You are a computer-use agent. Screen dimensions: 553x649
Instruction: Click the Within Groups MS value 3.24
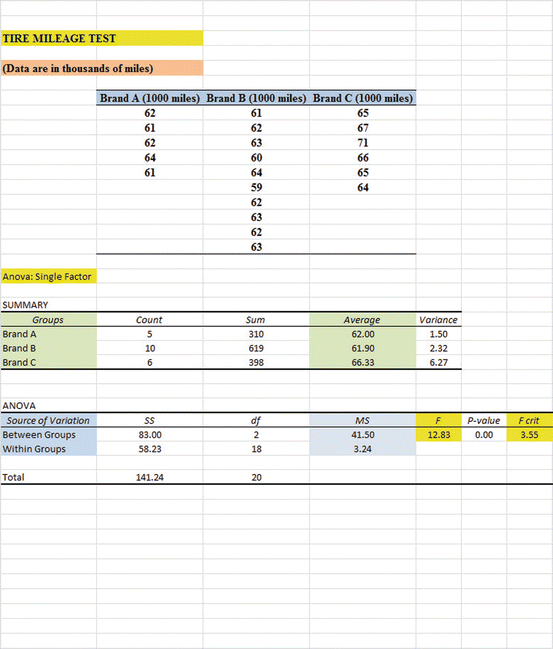[x=363, y=449]
